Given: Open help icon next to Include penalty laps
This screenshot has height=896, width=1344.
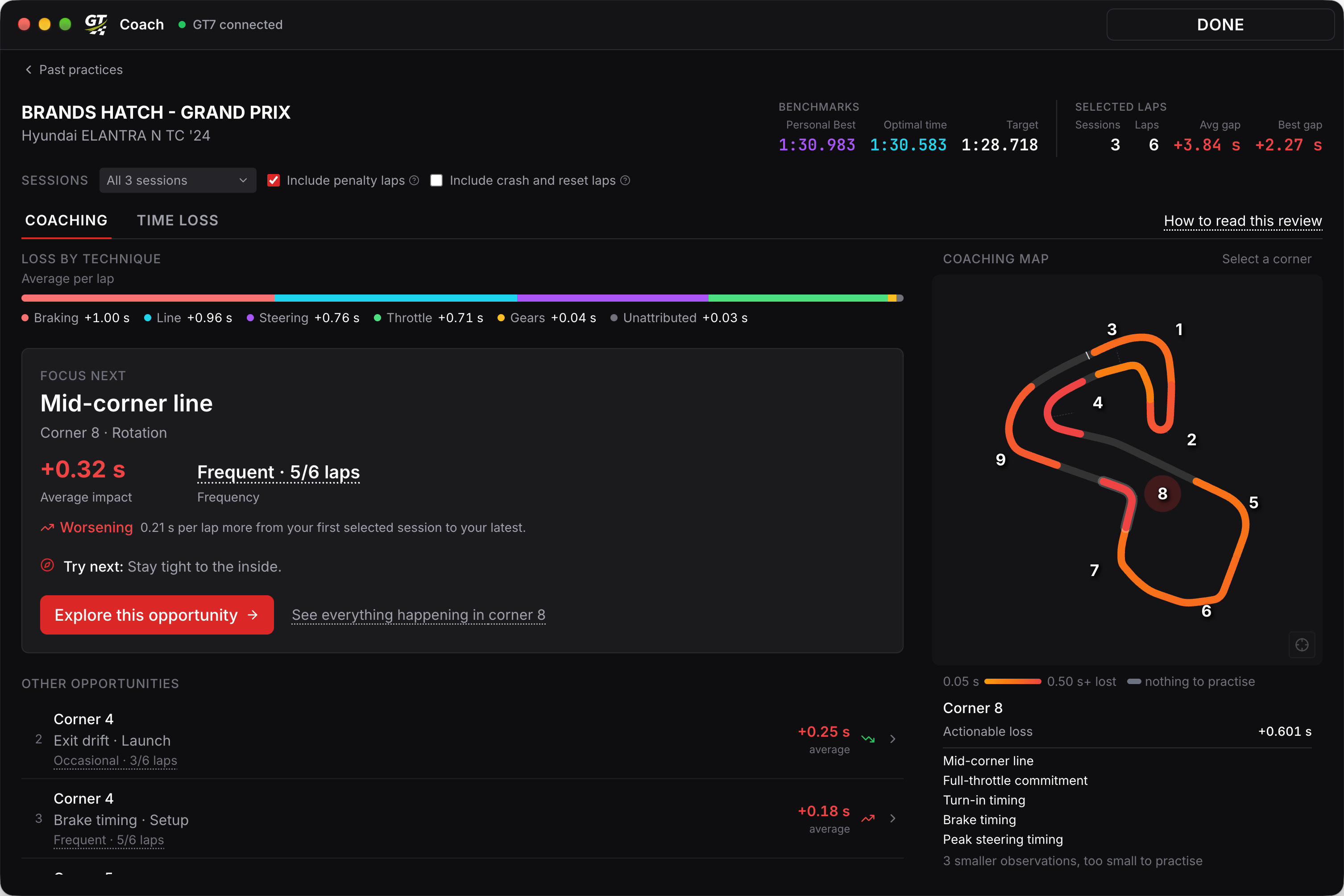Looking at the screenshot, I should pyautogui.click(x=414, y=181).
